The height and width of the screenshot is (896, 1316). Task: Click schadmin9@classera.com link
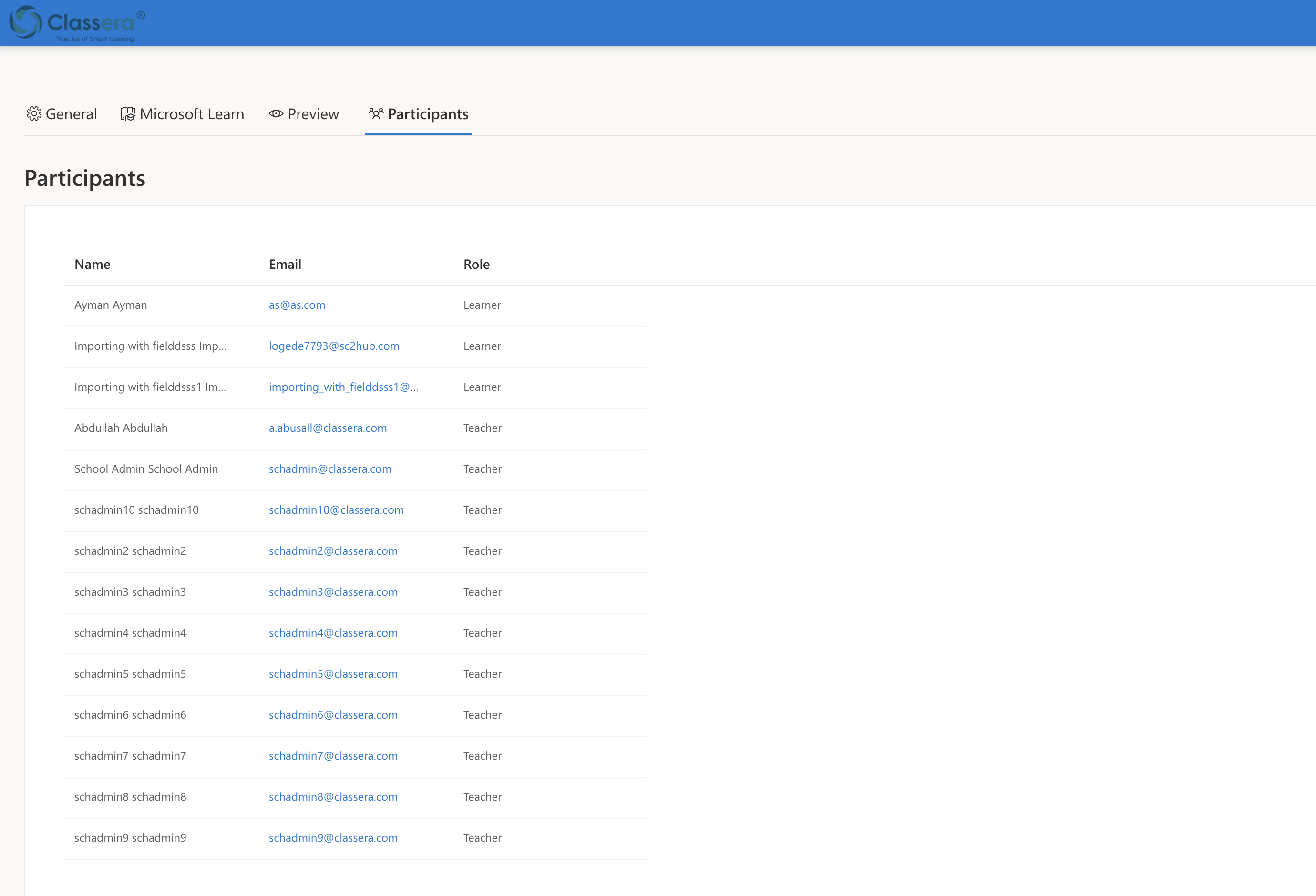point(333,838)
